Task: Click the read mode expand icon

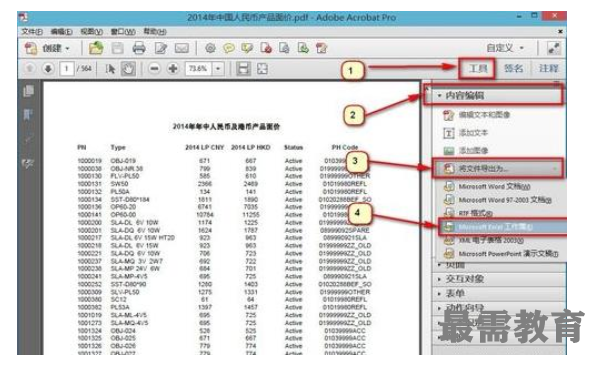Action: coord(554,48)
